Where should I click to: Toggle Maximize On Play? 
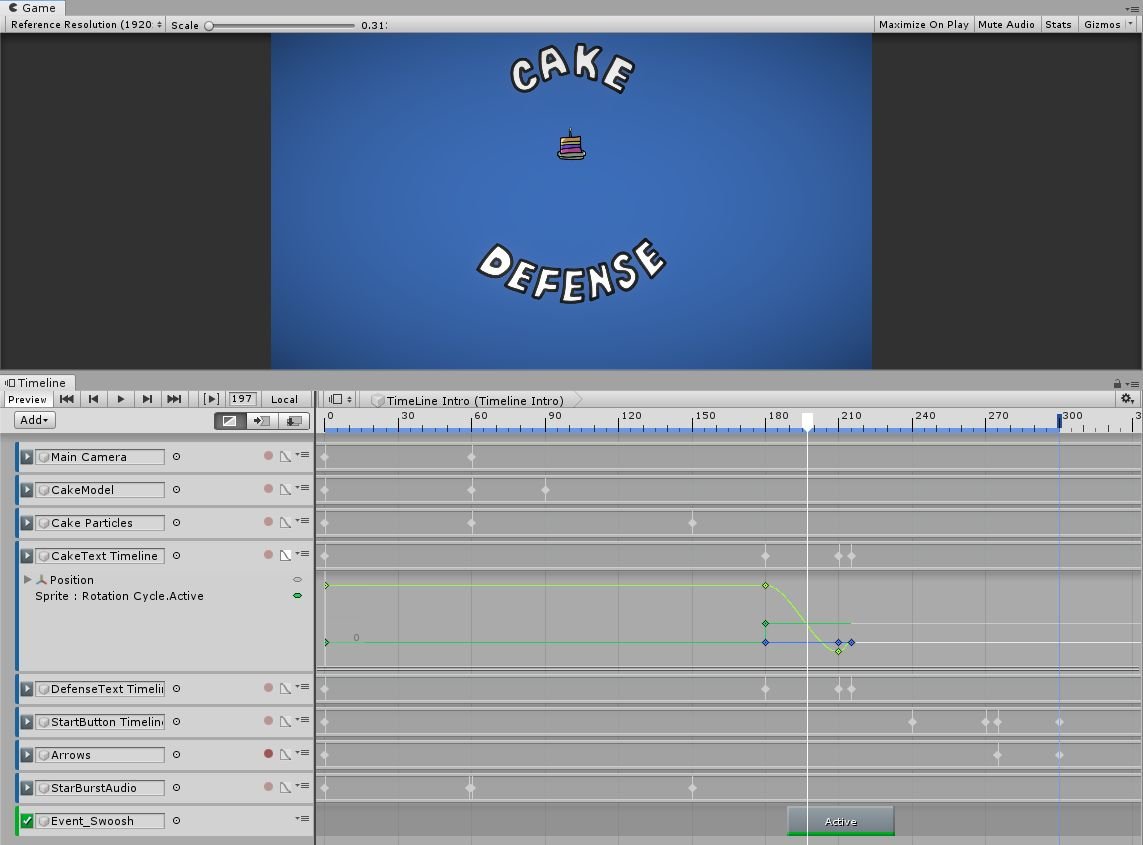924,24
